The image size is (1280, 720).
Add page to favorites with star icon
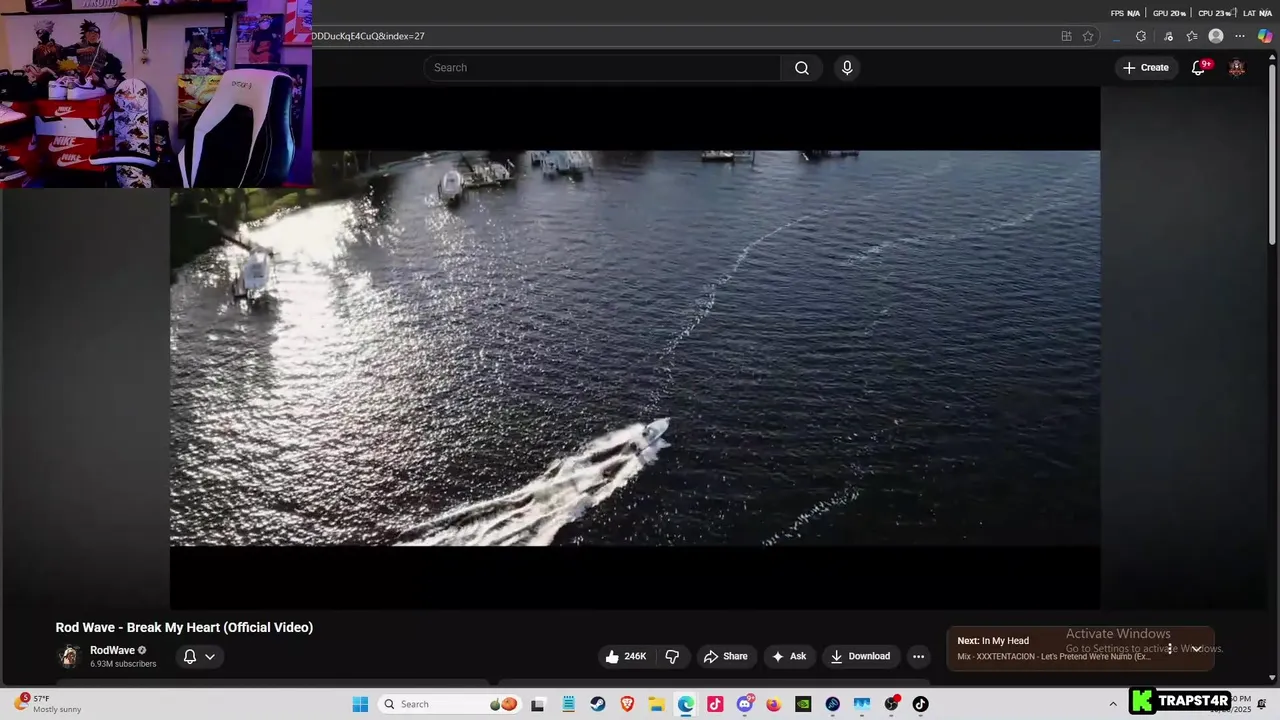[x=1088, y=36]
